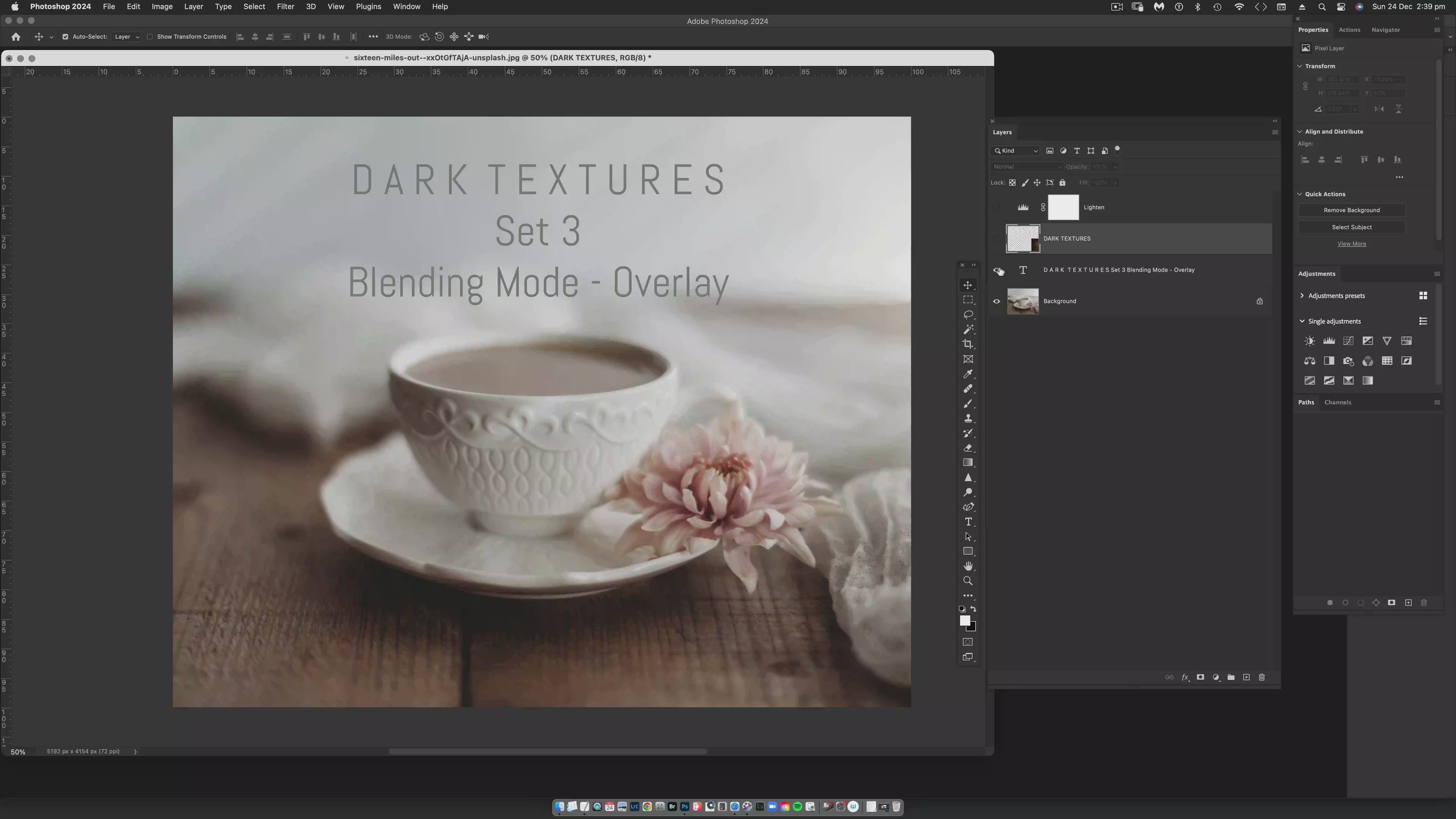Viewport: 1456px width, 819px height.
Task: Enable the Auto-Select checkbox
Action: [66, 36]
